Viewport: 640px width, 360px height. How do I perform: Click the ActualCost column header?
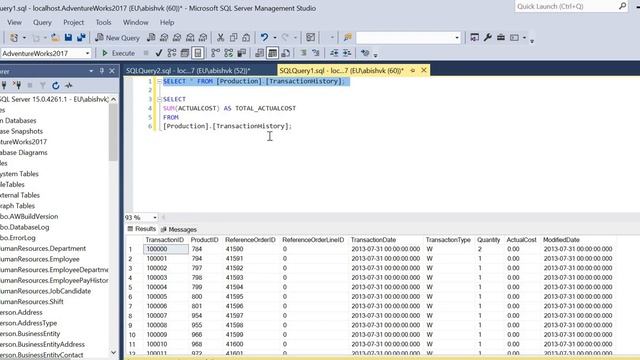pyautogui.click(x=521, y=240)
